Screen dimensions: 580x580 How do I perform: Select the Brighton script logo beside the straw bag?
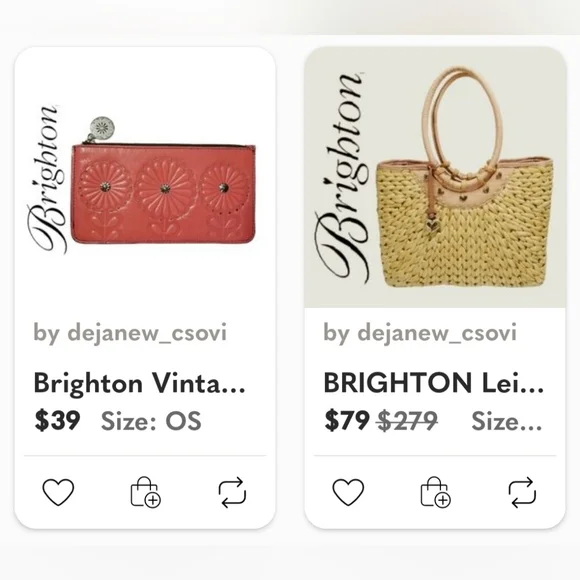341,178
